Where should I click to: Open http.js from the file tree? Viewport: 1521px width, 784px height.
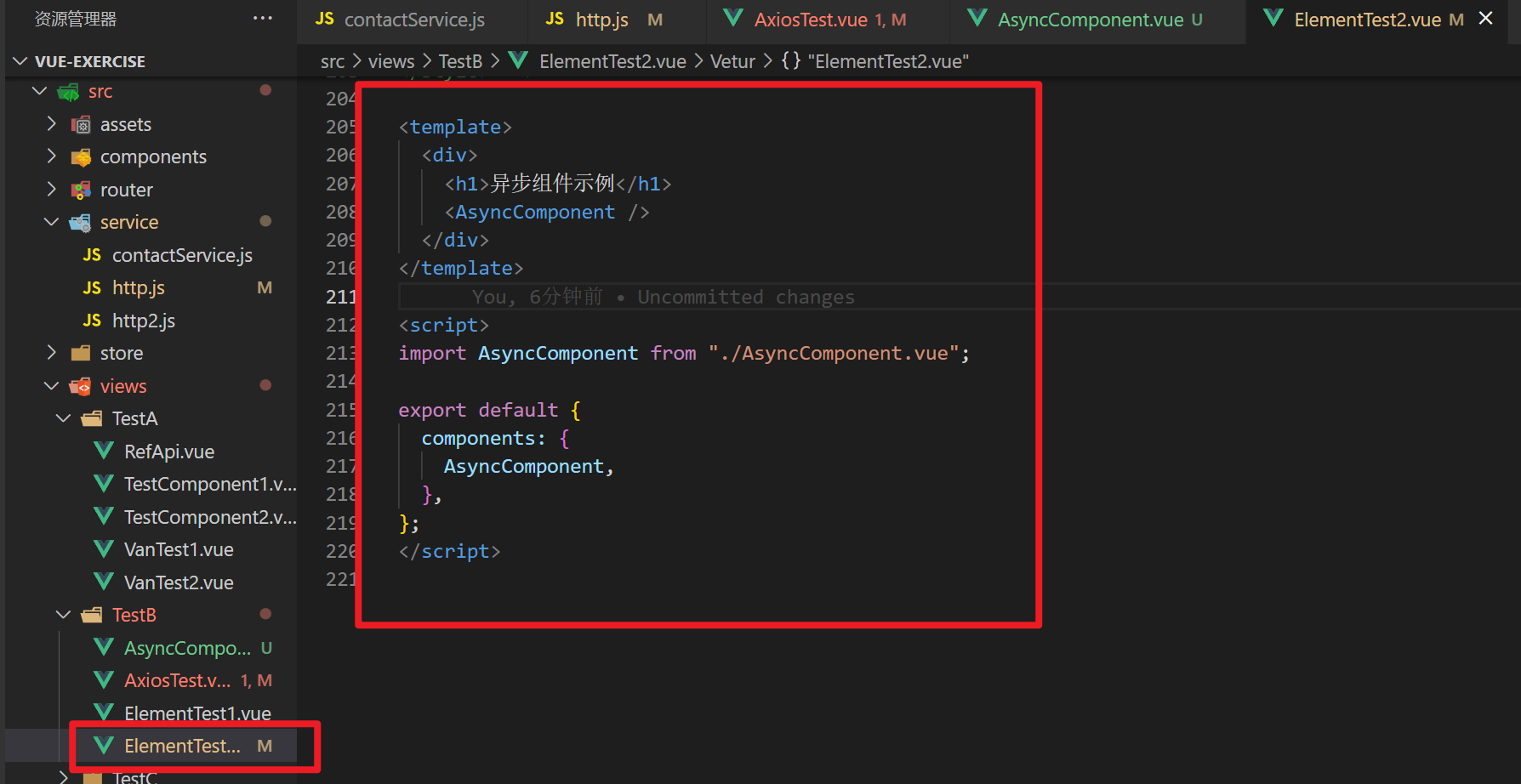pyautogui.click(x=139, y=287)
